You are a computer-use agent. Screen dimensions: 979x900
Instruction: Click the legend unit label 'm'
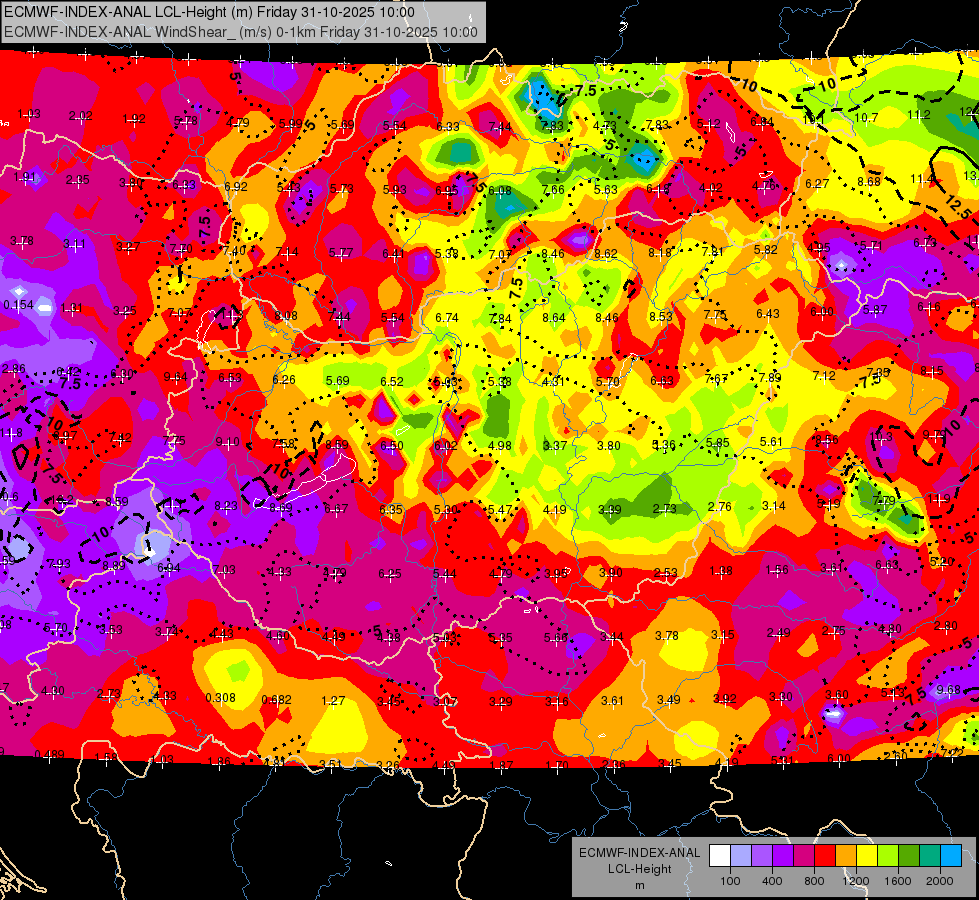click(640, 886)
